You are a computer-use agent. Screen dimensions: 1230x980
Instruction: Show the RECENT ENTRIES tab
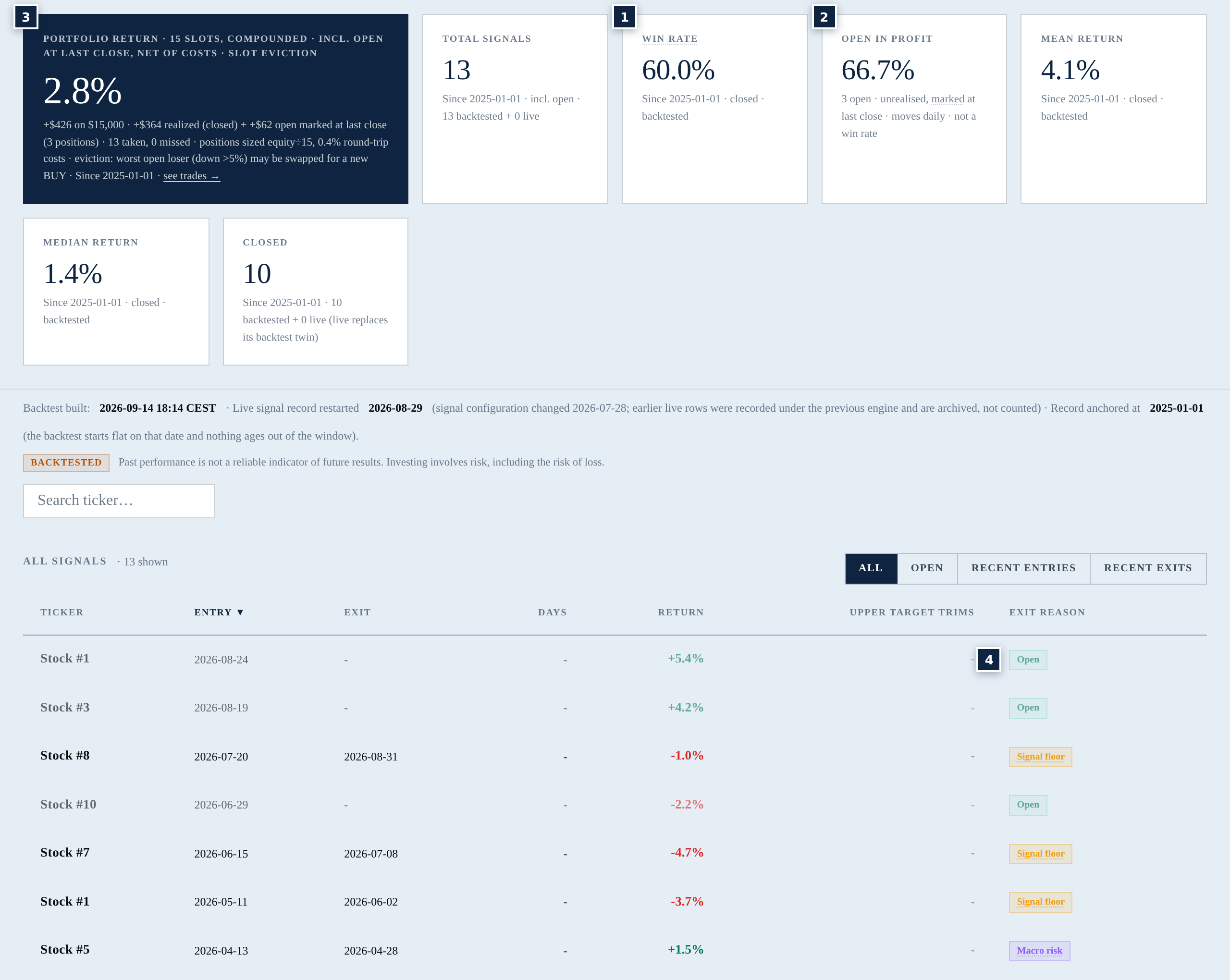(x=1023, y=567)
